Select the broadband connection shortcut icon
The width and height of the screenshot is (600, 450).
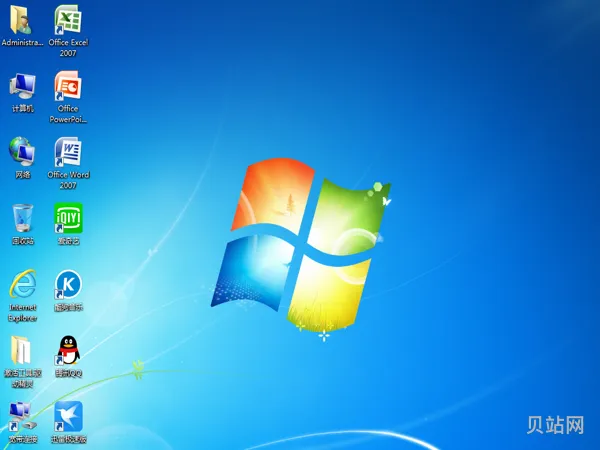[22, 417]
